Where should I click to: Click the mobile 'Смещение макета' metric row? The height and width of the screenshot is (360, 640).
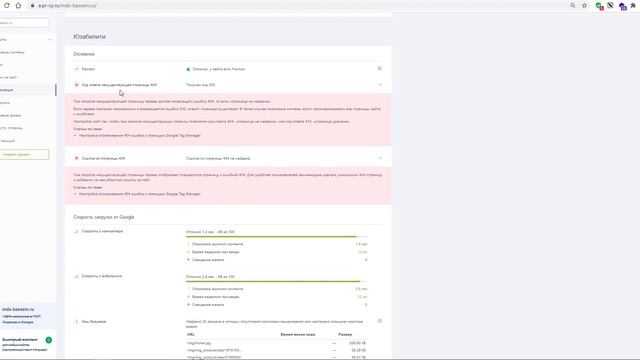pyautogui.click(x=277, y=304)
